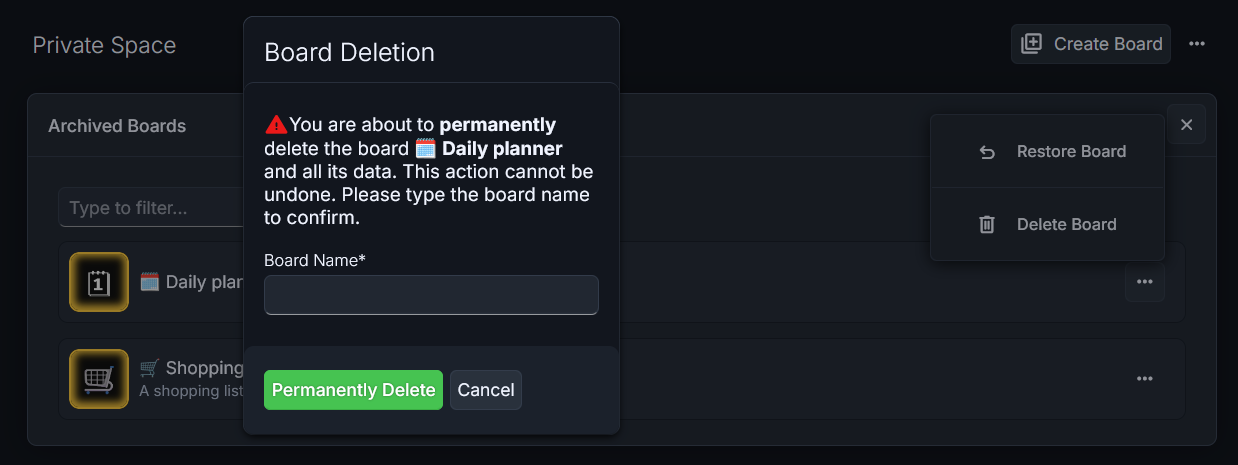Screen dimensions: 1238x465
Task: Focus the Type to filter field
Action: 151,208
